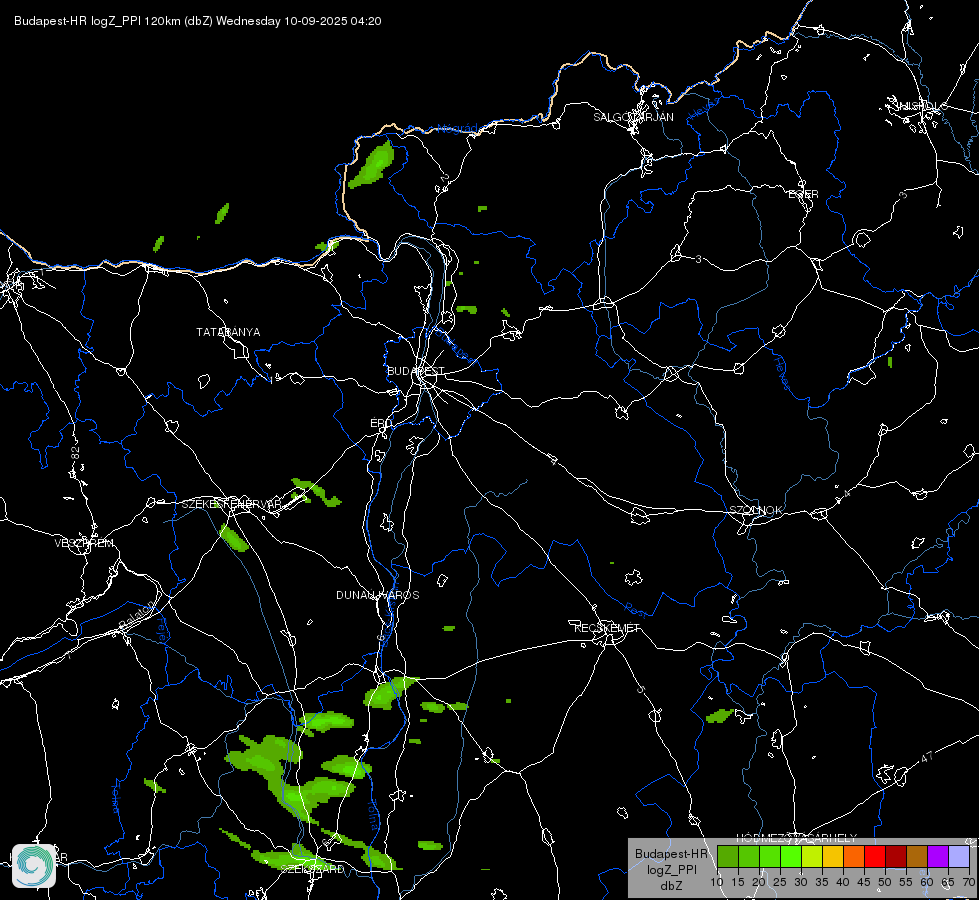Click the TATABANYA city label
Screen dimensions: 979x900
[x=228, y=332]
